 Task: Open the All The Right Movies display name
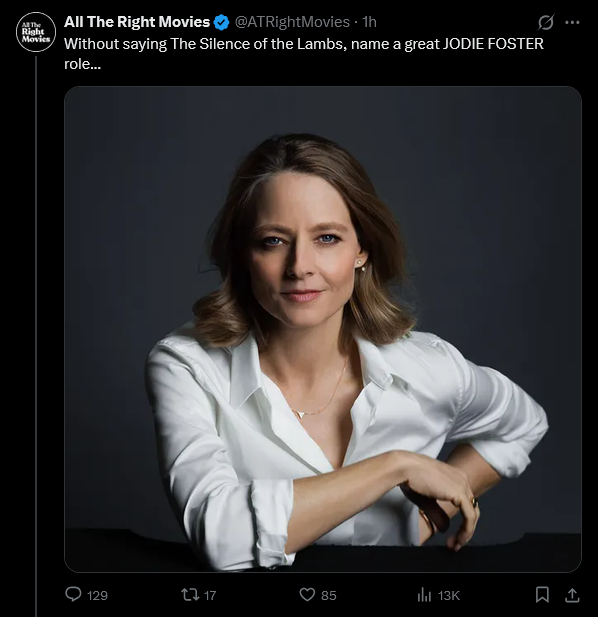pos(137,22)
